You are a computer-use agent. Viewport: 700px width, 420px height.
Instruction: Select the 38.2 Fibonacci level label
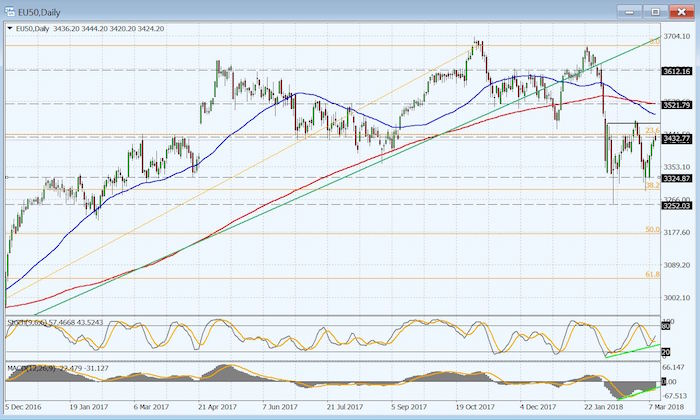[x=651, y=186]
